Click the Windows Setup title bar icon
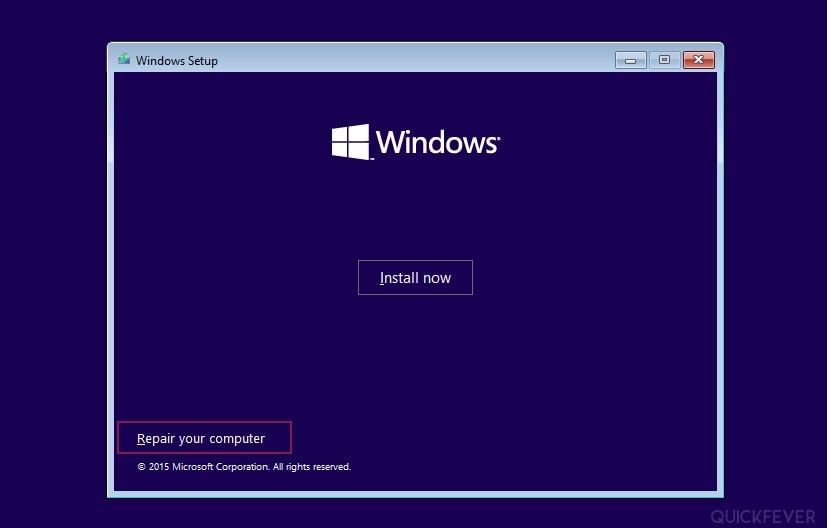827x528 pixels. click(x=124, y=59)
